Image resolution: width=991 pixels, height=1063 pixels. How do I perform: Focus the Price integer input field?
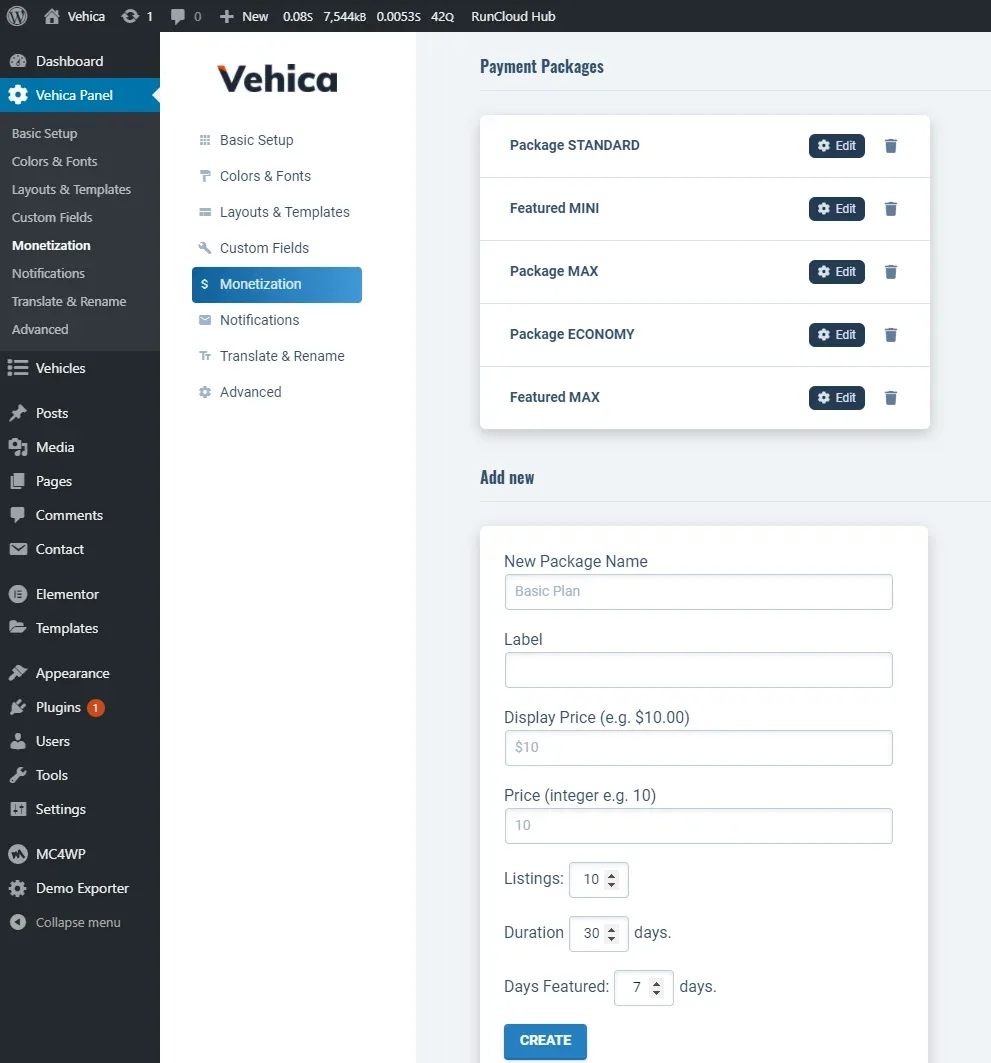coord(698,826)
